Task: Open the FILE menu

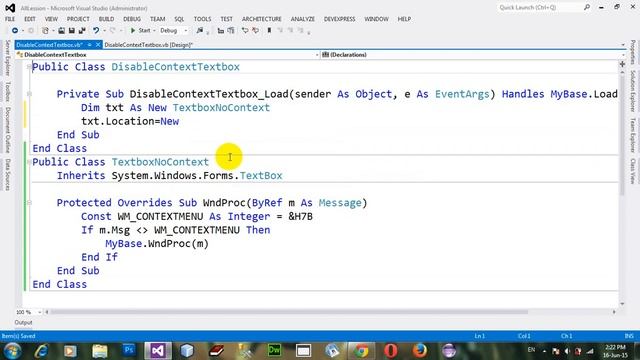Action: point(10,19)
